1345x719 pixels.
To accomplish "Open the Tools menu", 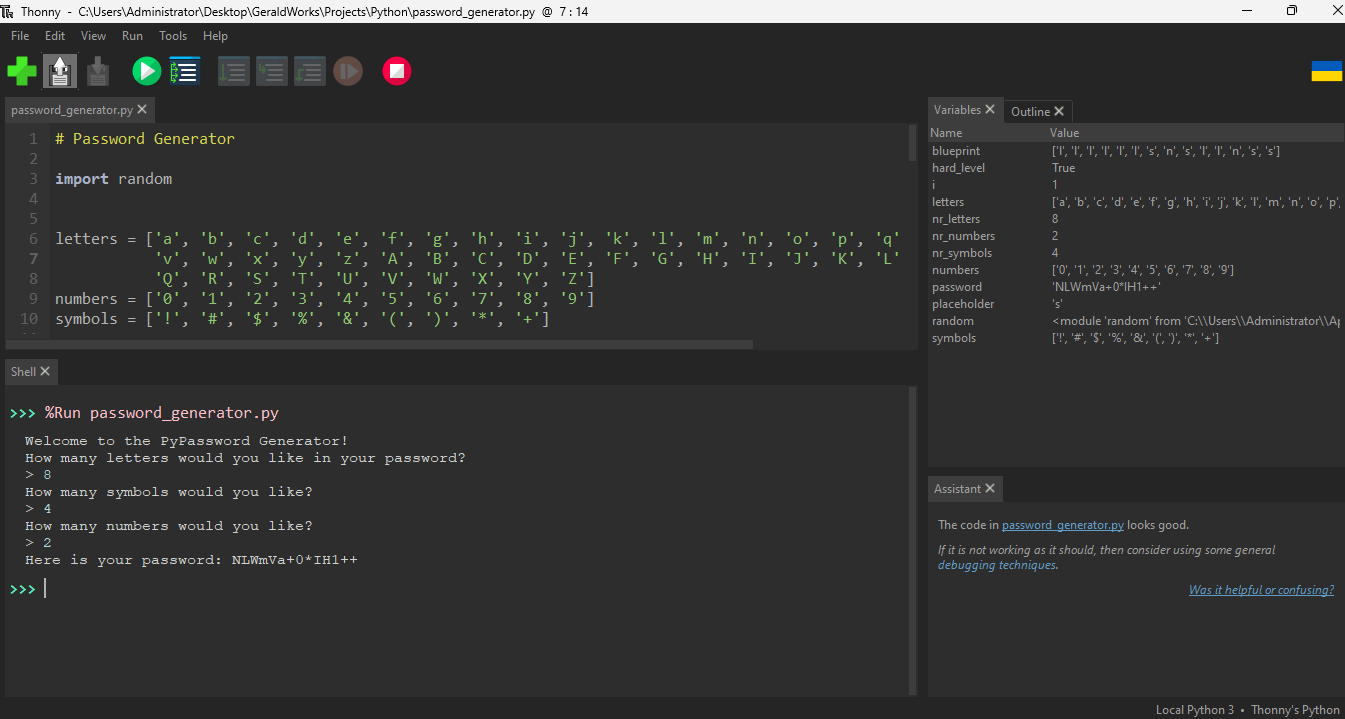I will (x=173, y=35).
